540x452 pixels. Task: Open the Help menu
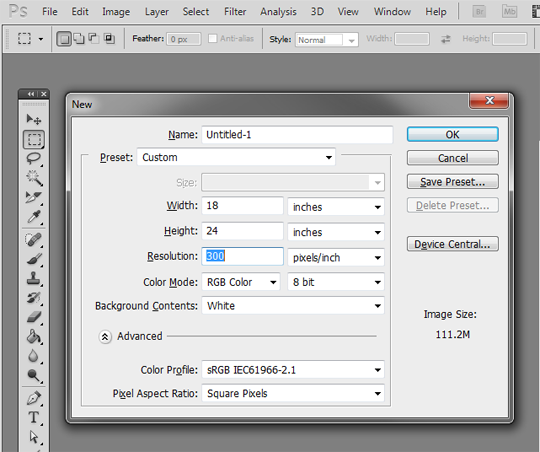pos(436,12)
